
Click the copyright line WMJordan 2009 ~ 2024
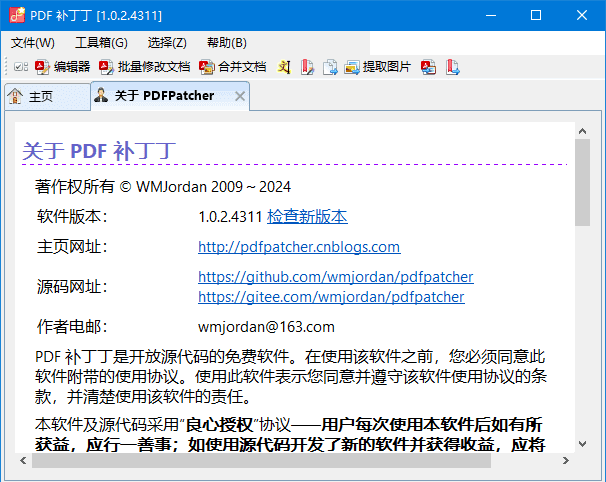click(x=163, y=187)
